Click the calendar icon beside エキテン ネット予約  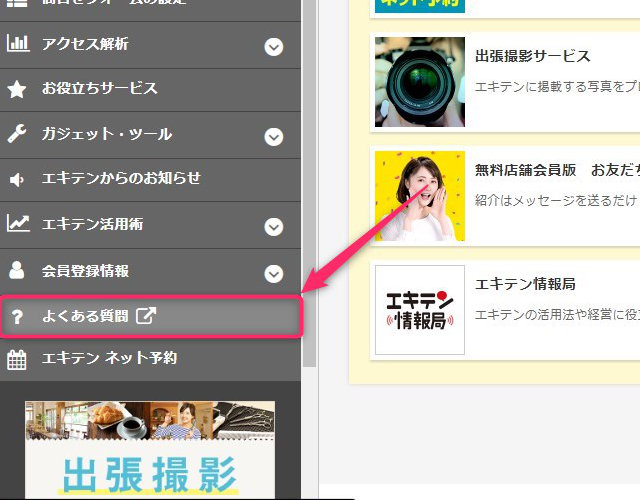17,360
